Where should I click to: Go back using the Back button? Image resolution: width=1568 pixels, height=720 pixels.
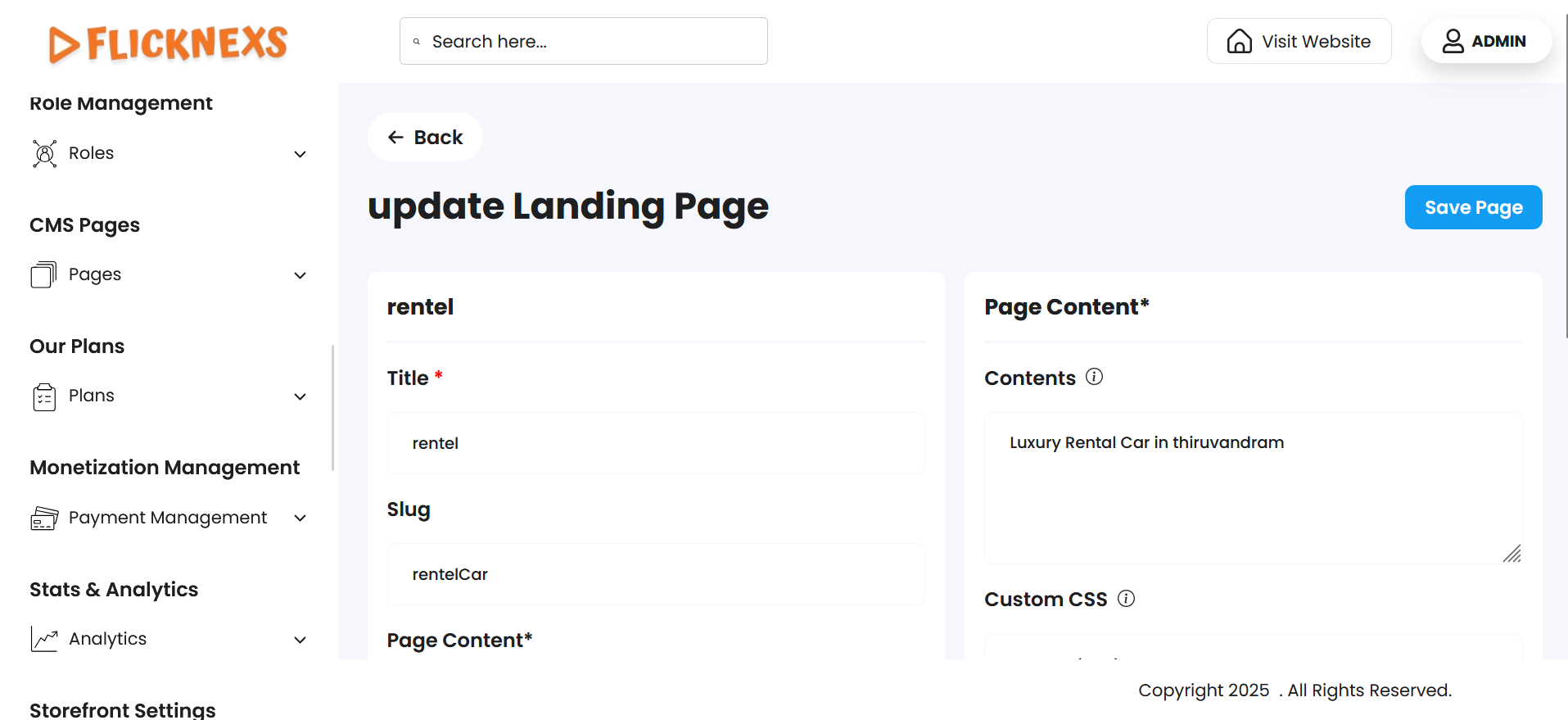(x=425, y=137)
